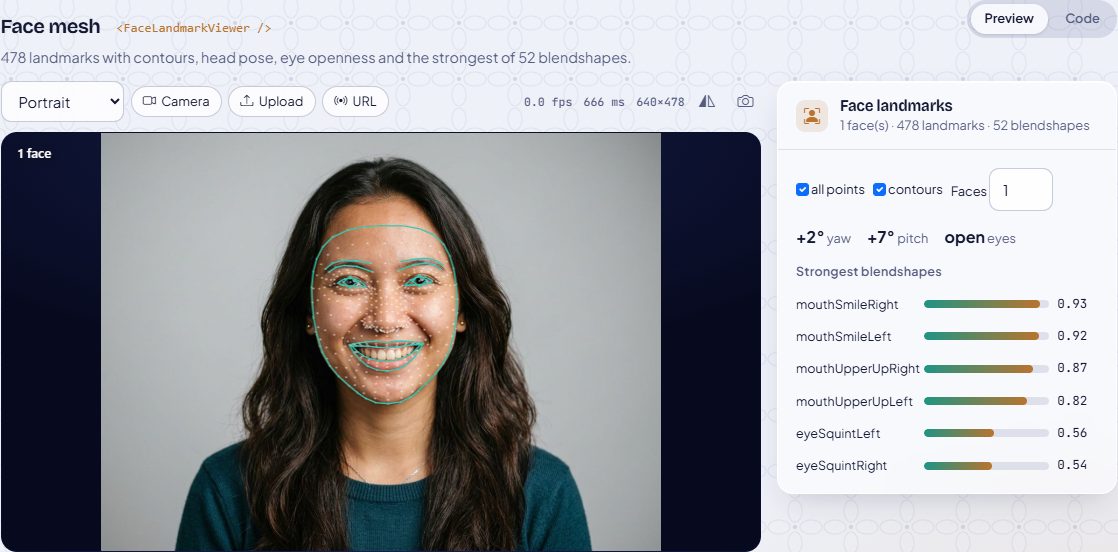Click the 'Face mesh' heading
This screenshot has width=1118, height=552.
(51, 27)
